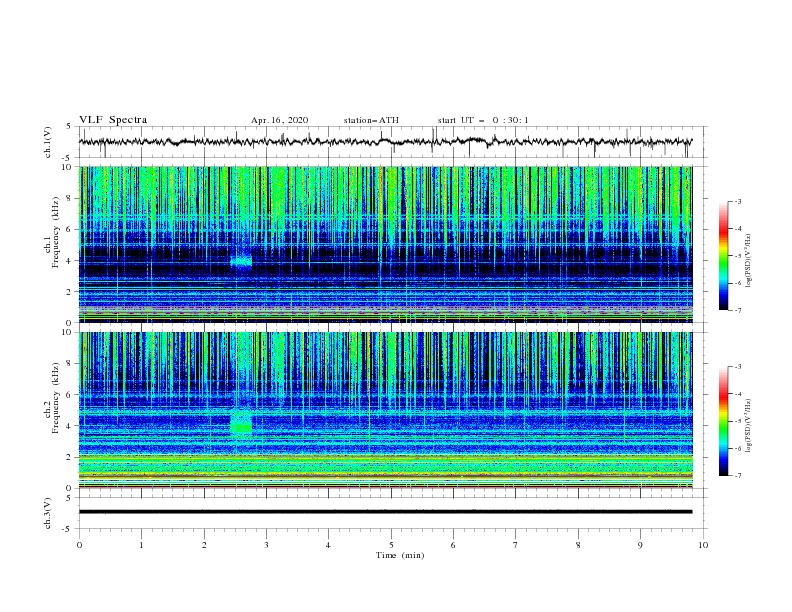Click the lower colorbar 'log(PSD)(V²/Hz)' label
Screen dimensions: 792x612
click(748, 426)
